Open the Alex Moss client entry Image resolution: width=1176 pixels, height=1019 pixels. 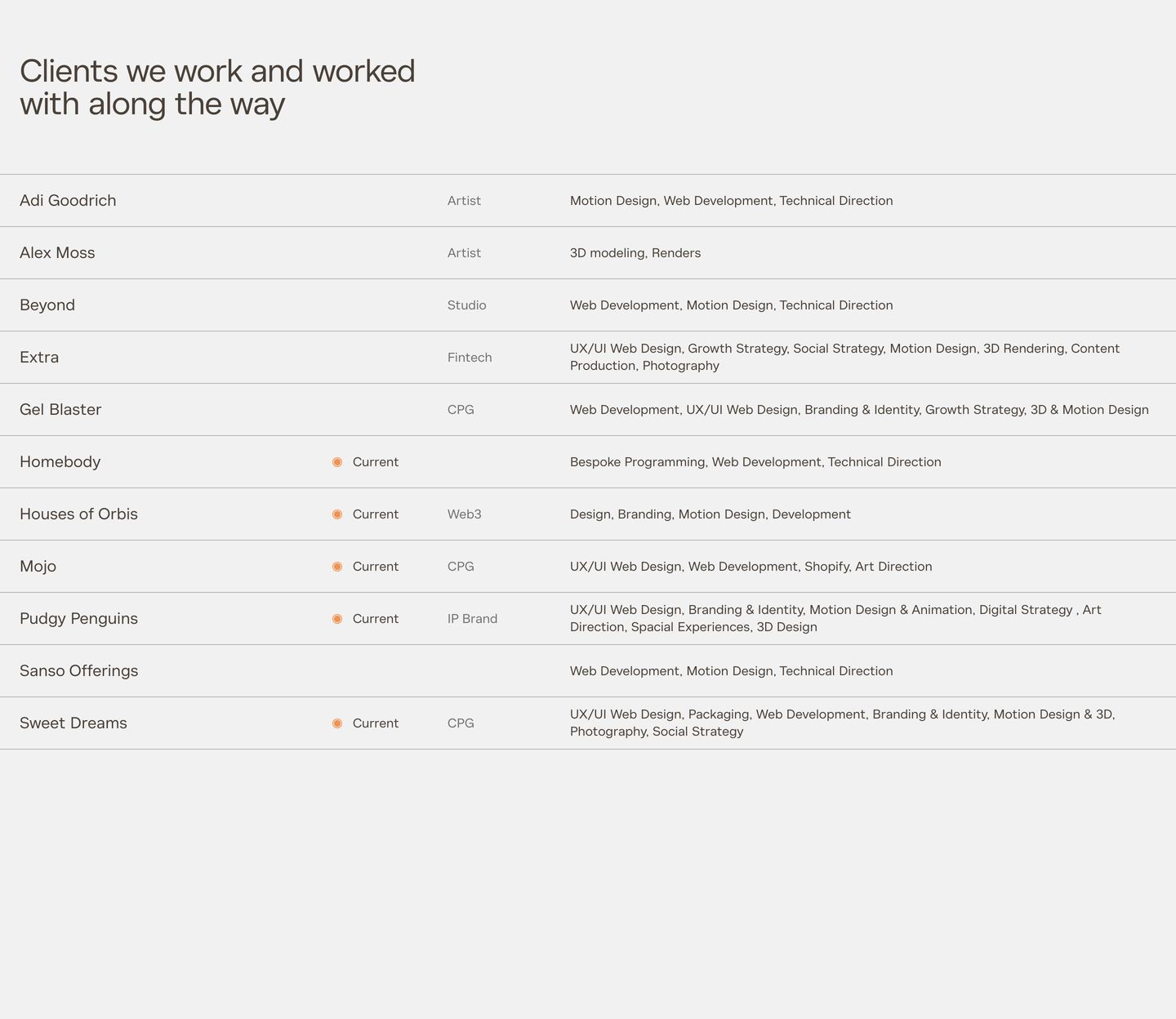point(57,253)
